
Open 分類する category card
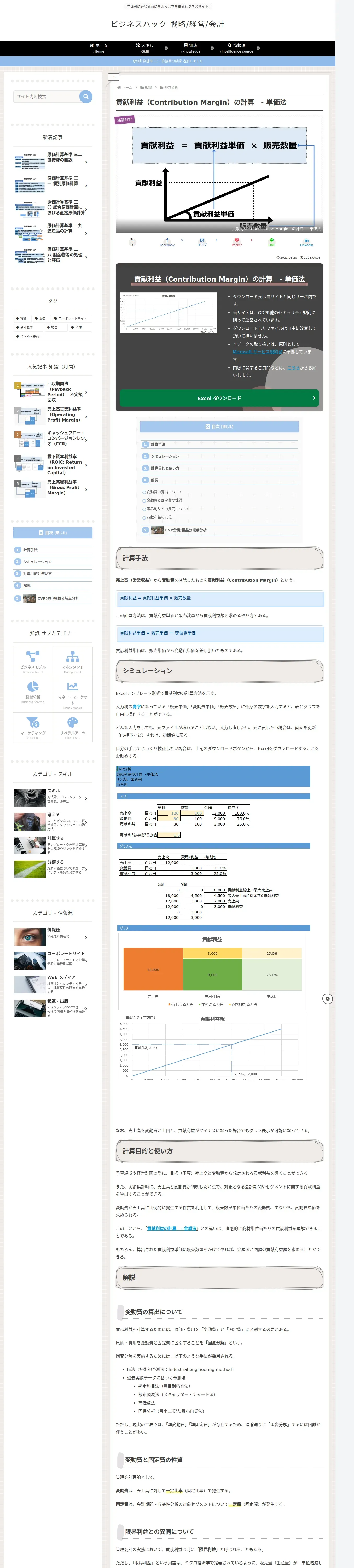[53, 869]
